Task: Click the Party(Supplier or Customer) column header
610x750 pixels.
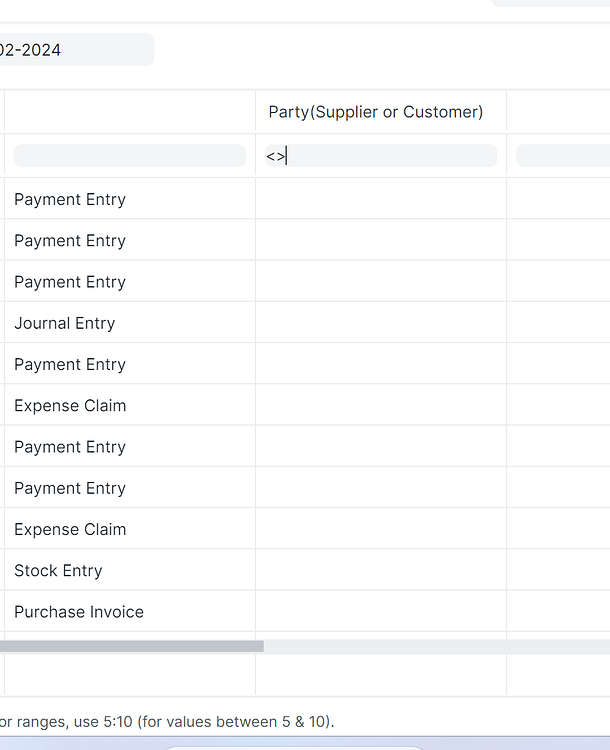Action: point(375,112)
